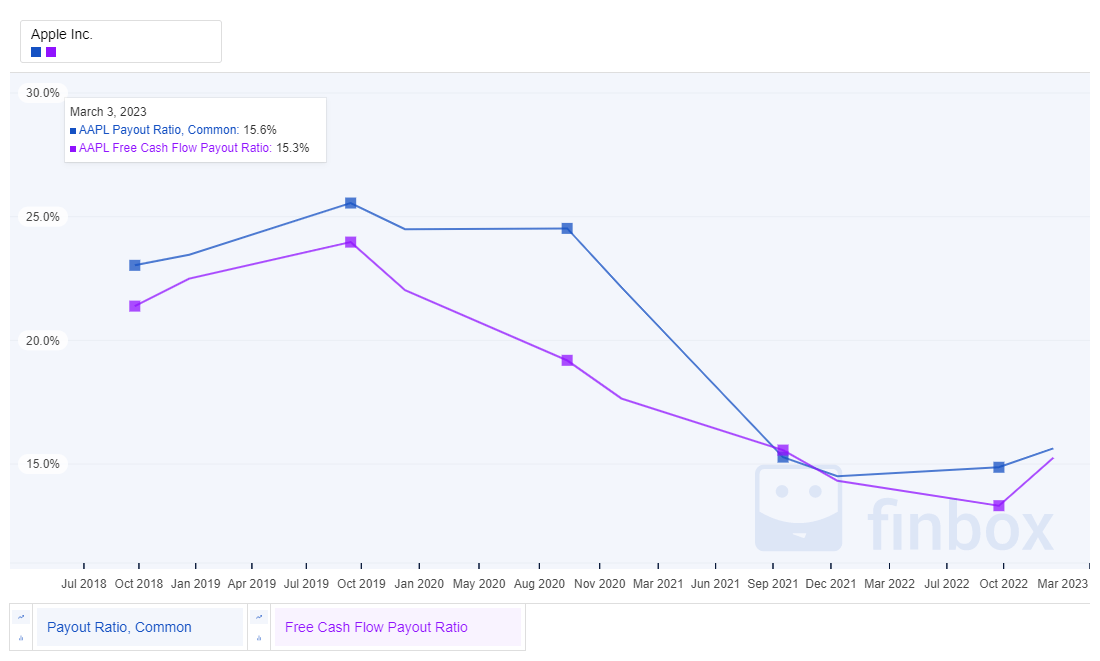Image resolution: width=1100 pixels, height=661 pixels.
Task: Switch Payout Ratio, Common to bar chart mode
Action: [x=21, y=637]
